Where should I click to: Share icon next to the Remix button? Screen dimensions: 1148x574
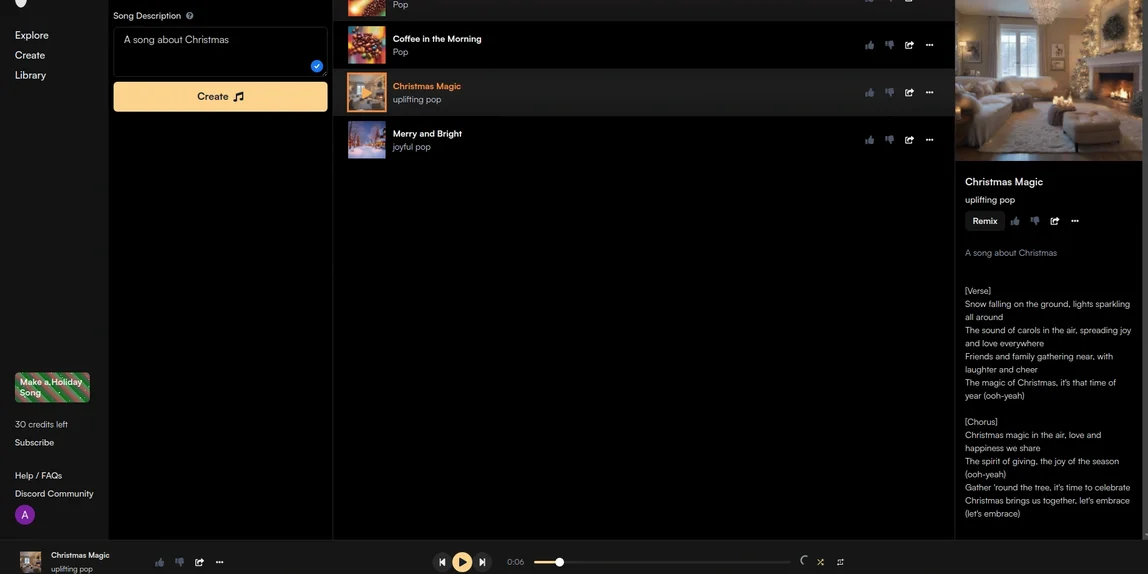coord(1054,221)
